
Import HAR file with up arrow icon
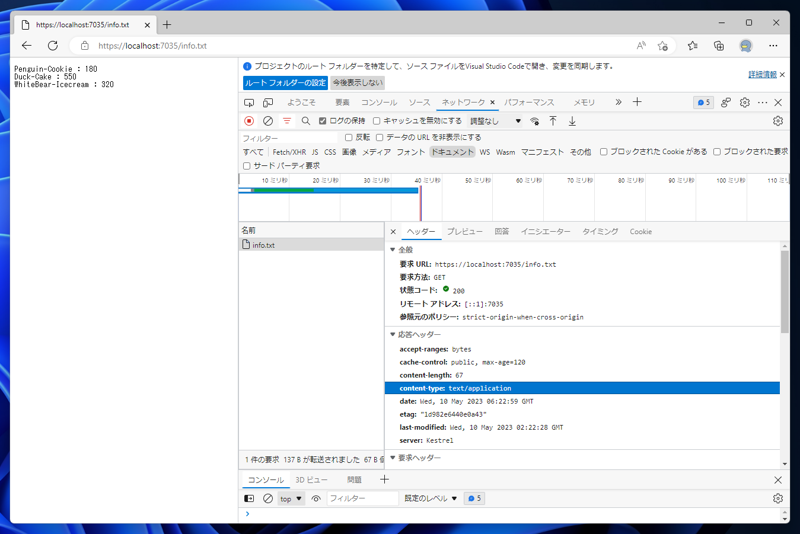point(553,121)
